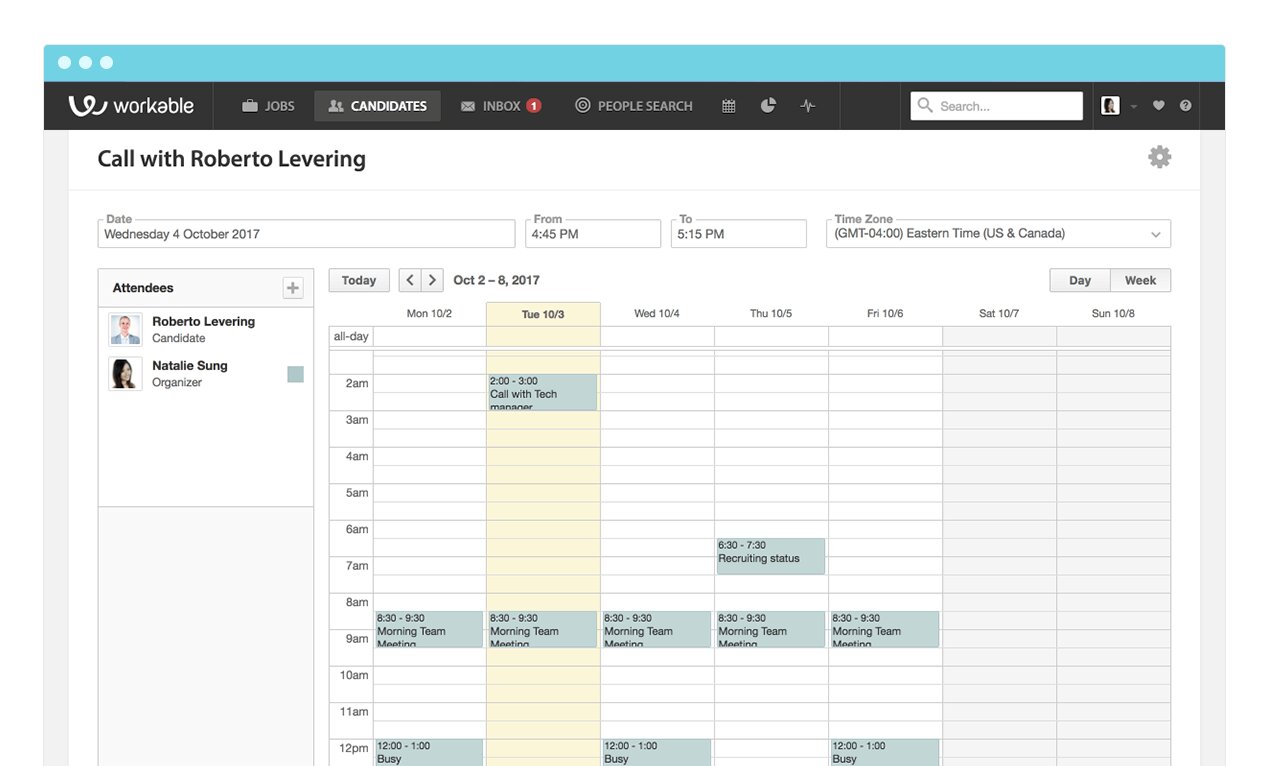Image resolution: width=1266 pixels, height=766 pixels.
Task: Open the help question mark icon
Action: click(1185, 106)
